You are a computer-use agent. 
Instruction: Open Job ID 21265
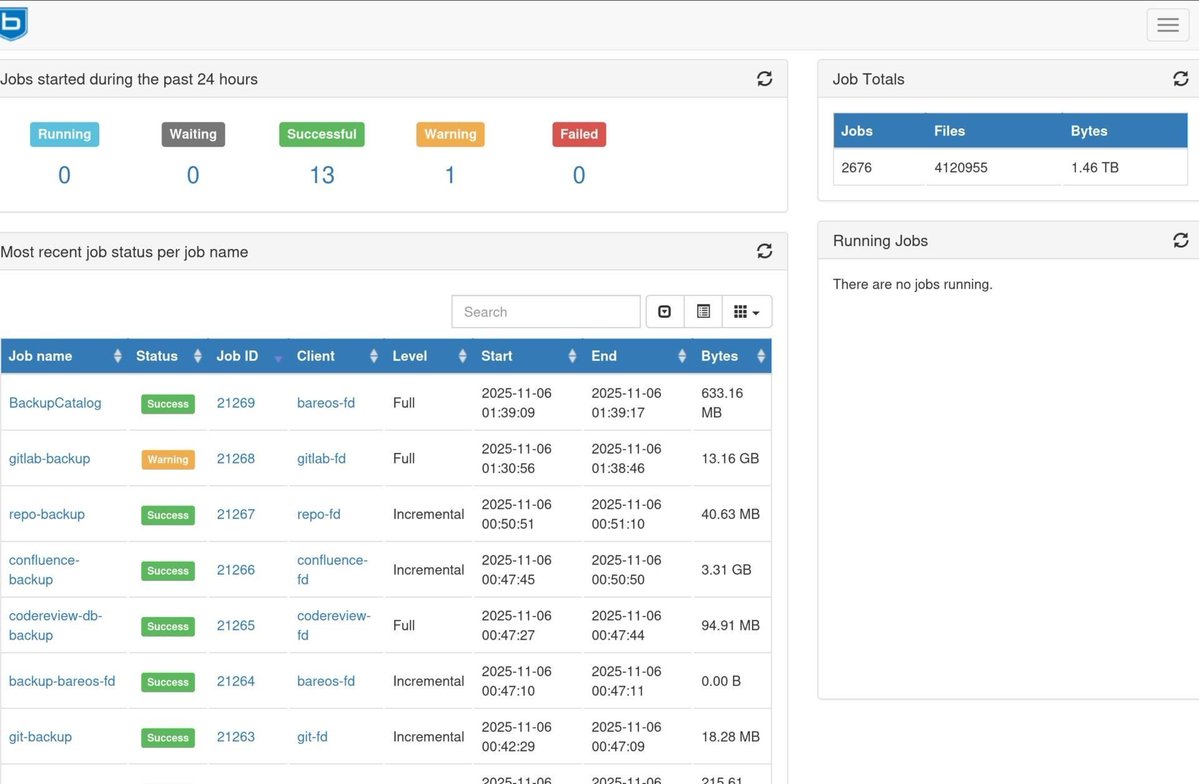(236, 625)
